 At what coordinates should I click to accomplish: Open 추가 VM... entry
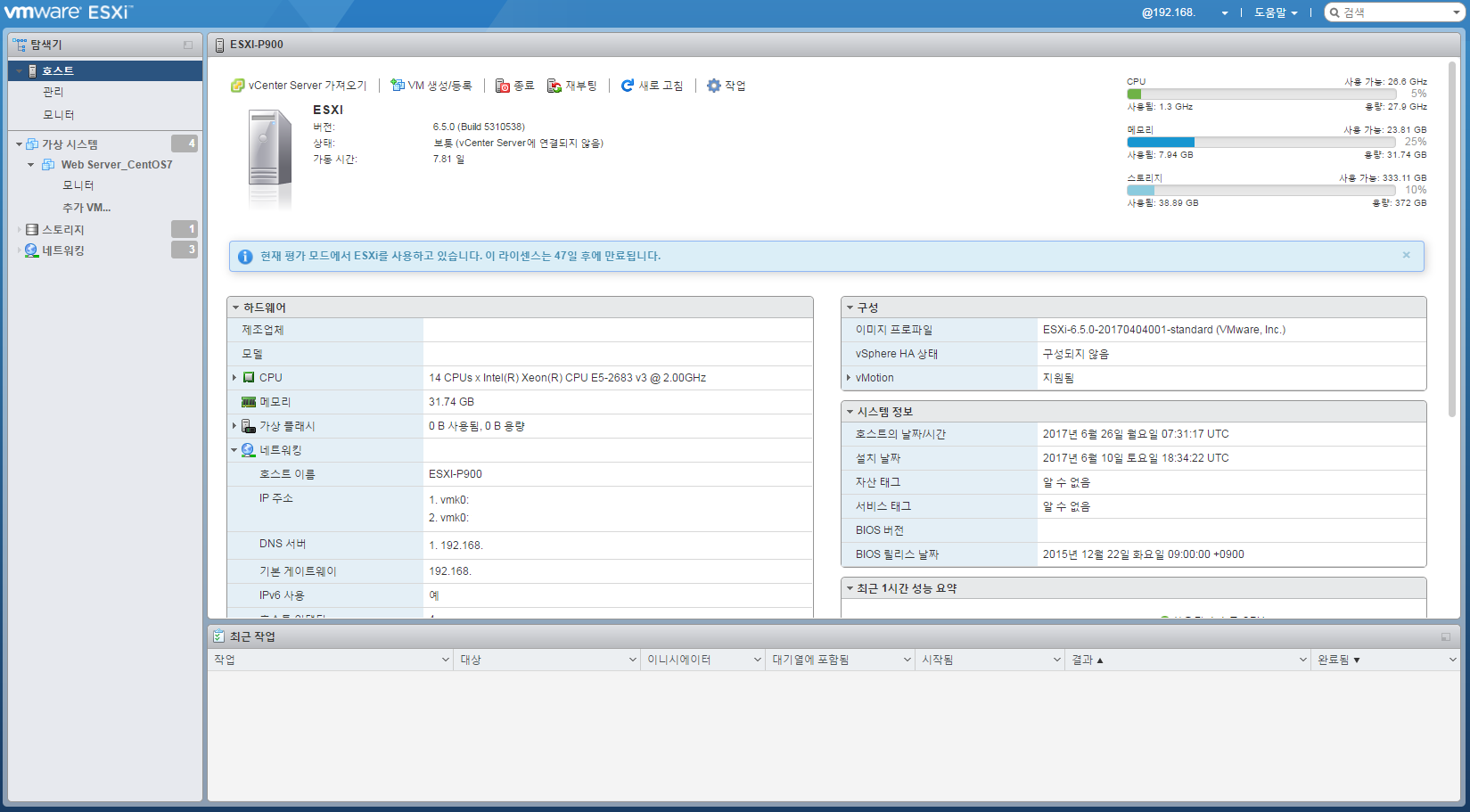point(86,208)
